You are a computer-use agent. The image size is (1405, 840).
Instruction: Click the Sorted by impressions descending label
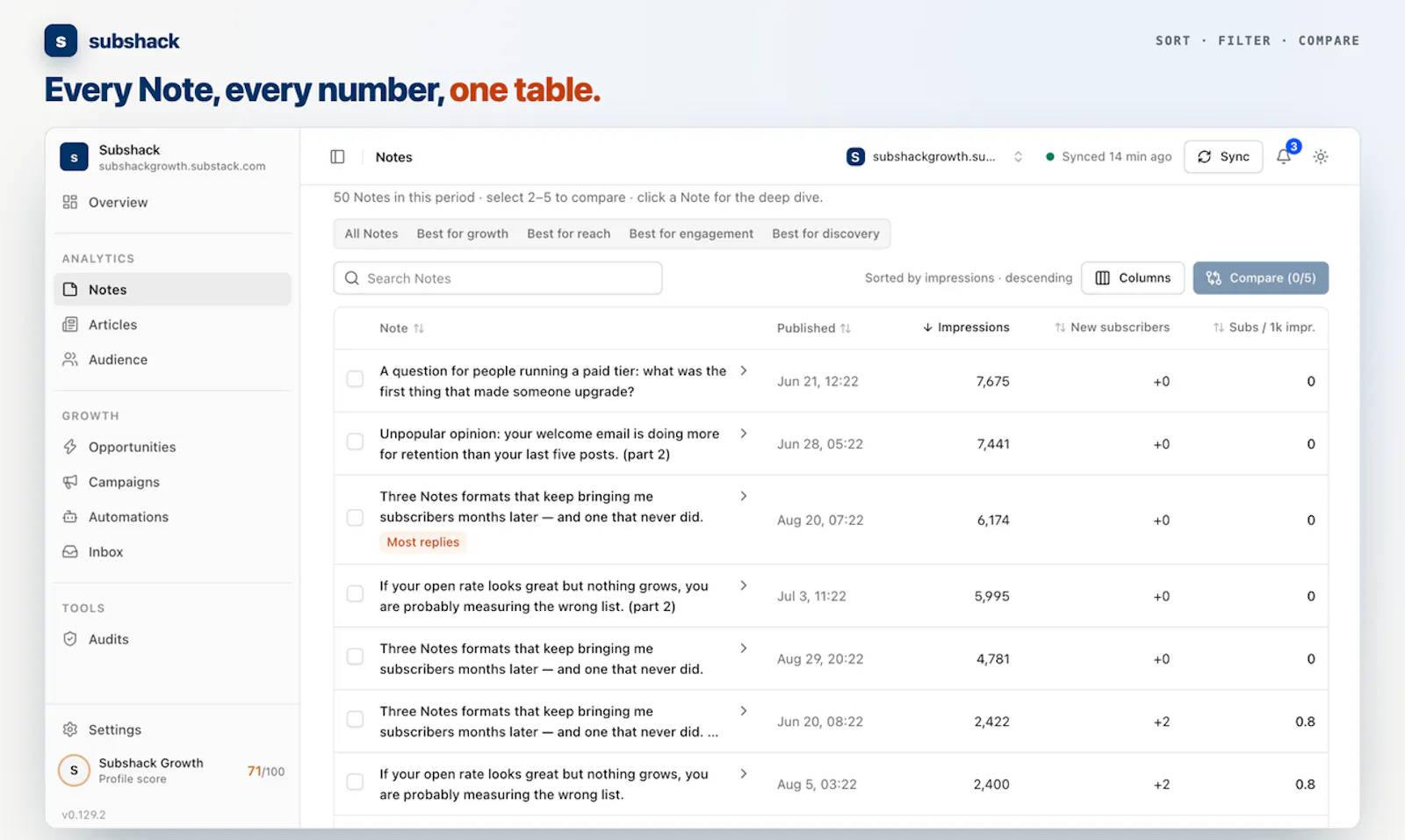click(969, 278)
